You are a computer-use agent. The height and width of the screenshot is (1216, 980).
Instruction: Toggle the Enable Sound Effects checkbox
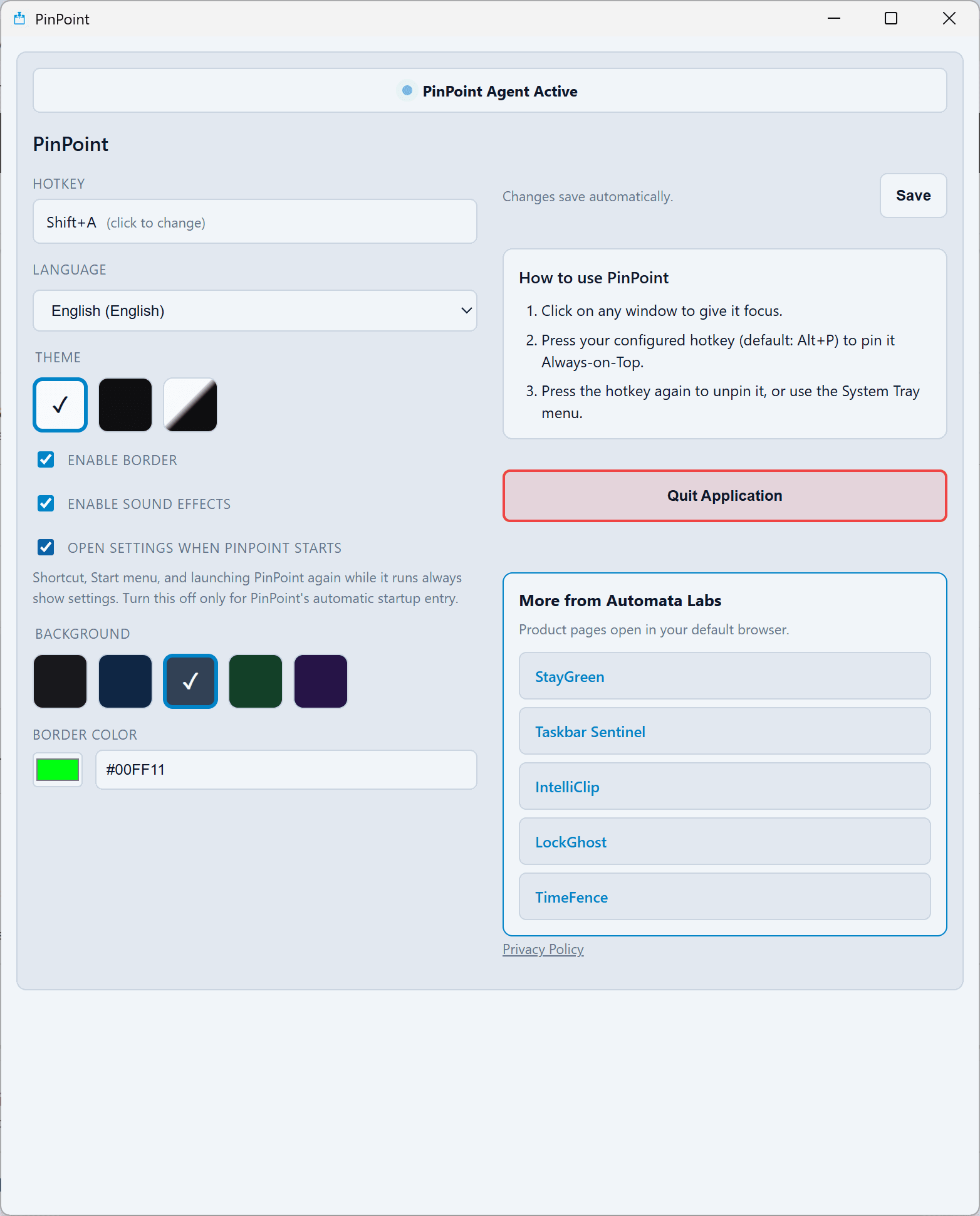click(x=46, y=504)
